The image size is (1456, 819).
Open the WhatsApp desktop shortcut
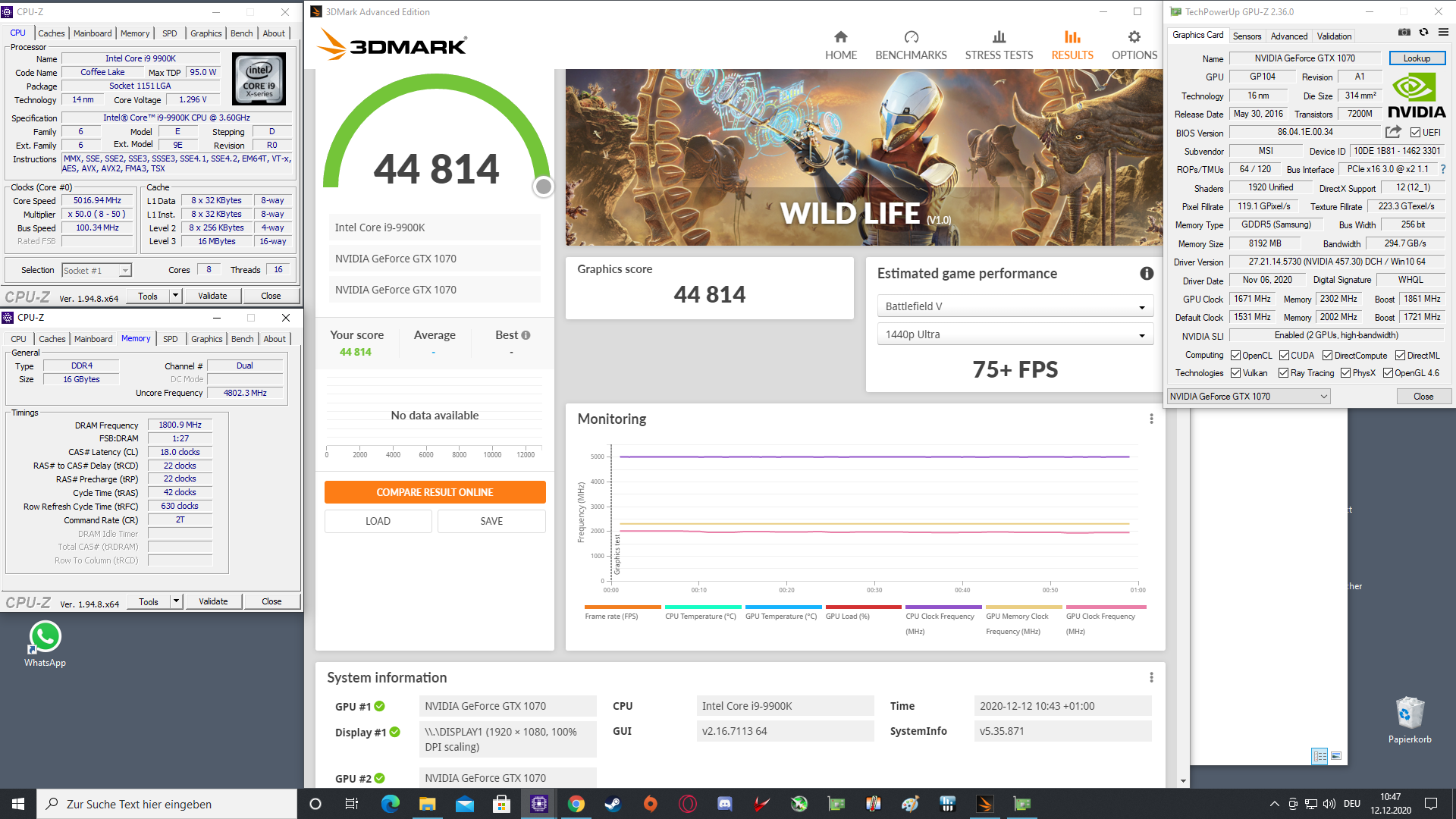click(x=45, y=644)
